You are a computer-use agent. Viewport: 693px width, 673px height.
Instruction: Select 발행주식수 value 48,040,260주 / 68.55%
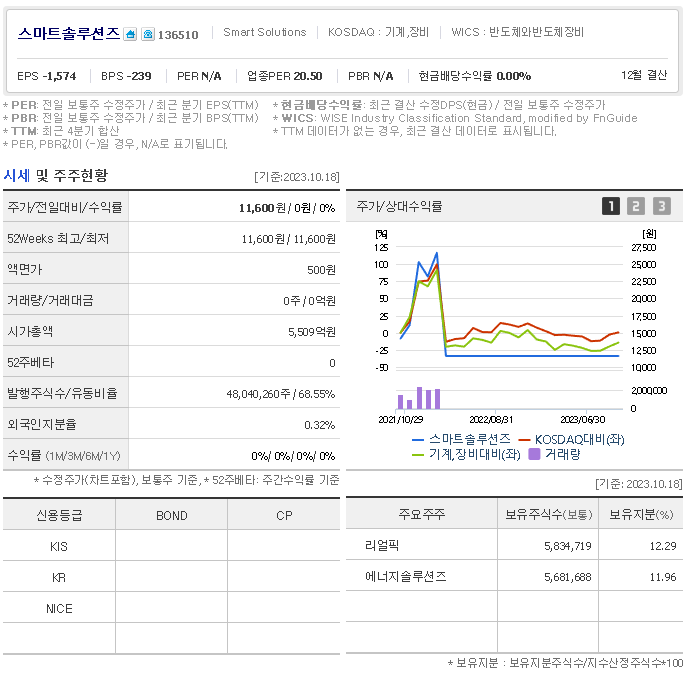(x=281, y=394)
